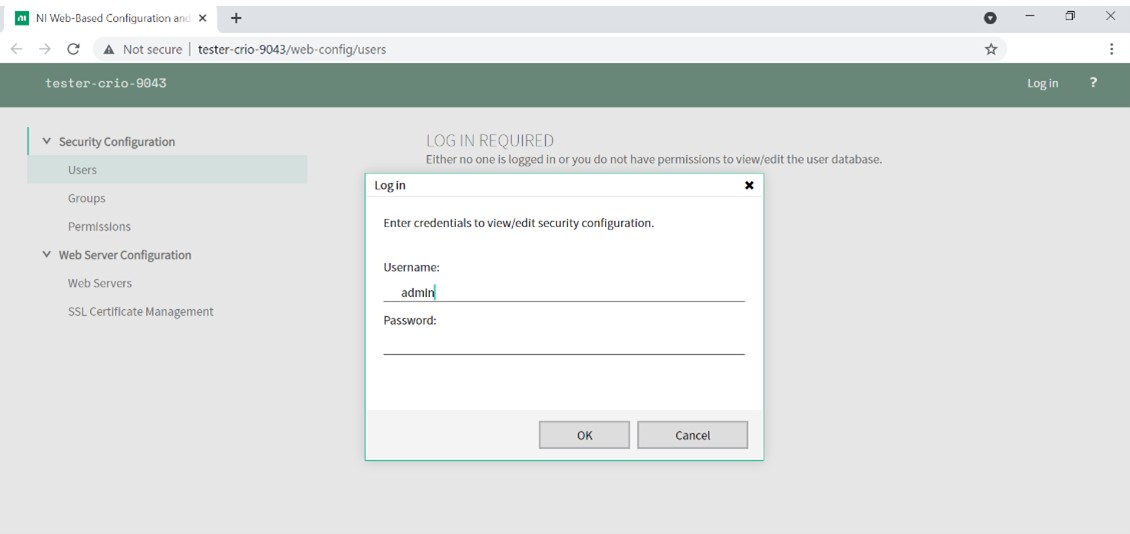The height and width of the screenshot is (534, 1130).
Task: Bookmark this page with the star icon
Action: (x=991, y=49)
